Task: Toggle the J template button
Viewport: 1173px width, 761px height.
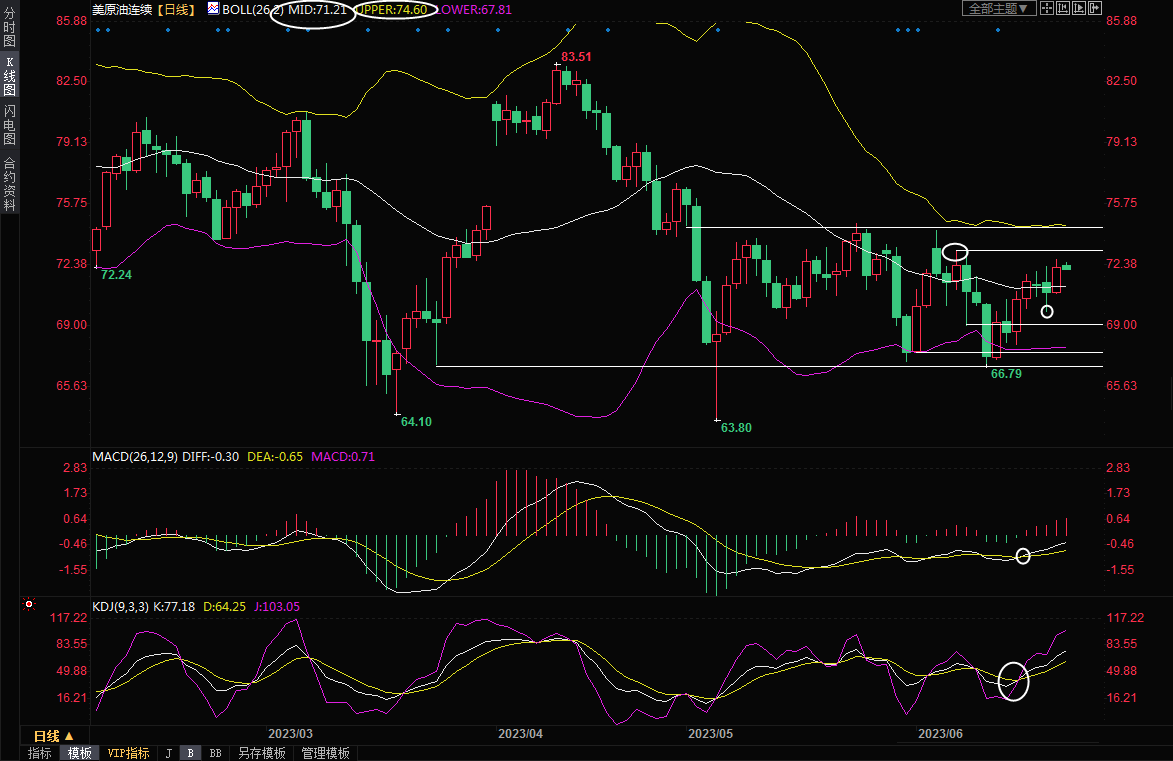Action: pyautogui.click(x=168, y=753)
